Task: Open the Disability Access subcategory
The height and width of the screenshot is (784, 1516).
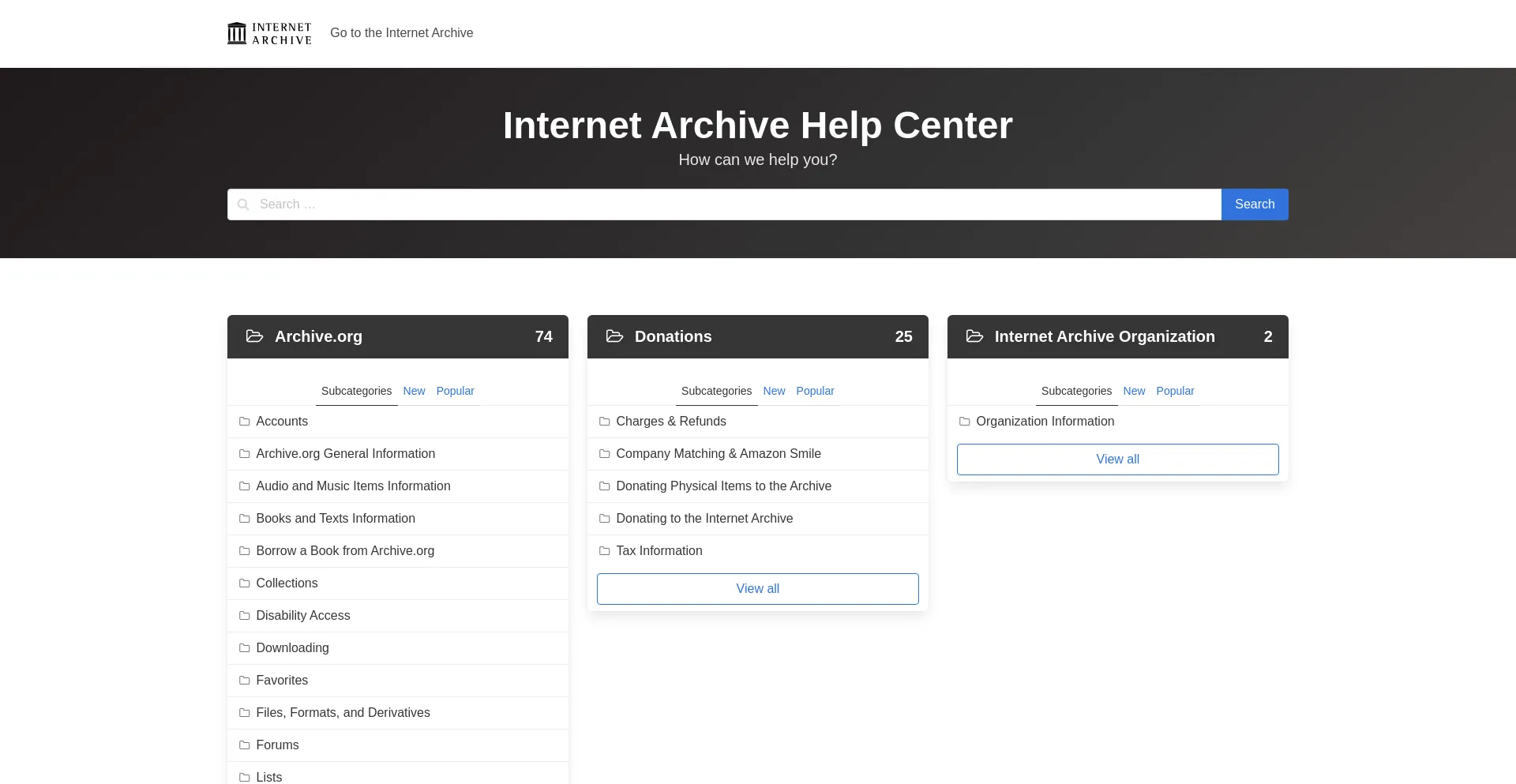Action: pyautogui.click(x=303, y=616)
